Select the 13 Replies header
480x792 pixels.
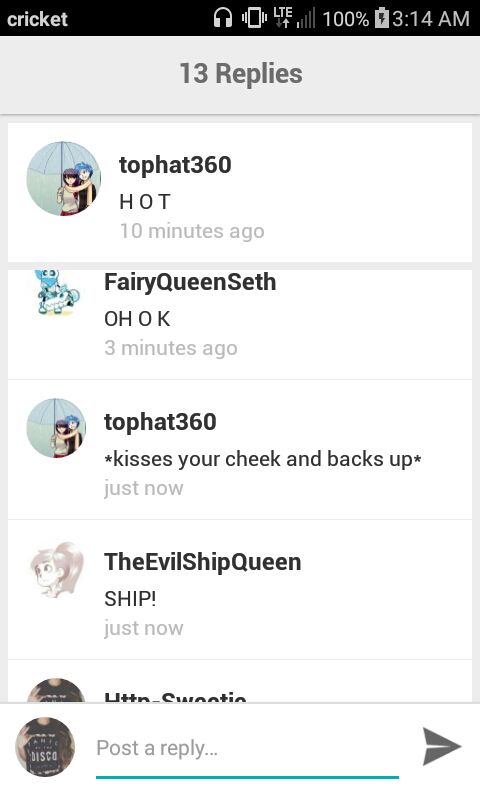tap(241, 74)
